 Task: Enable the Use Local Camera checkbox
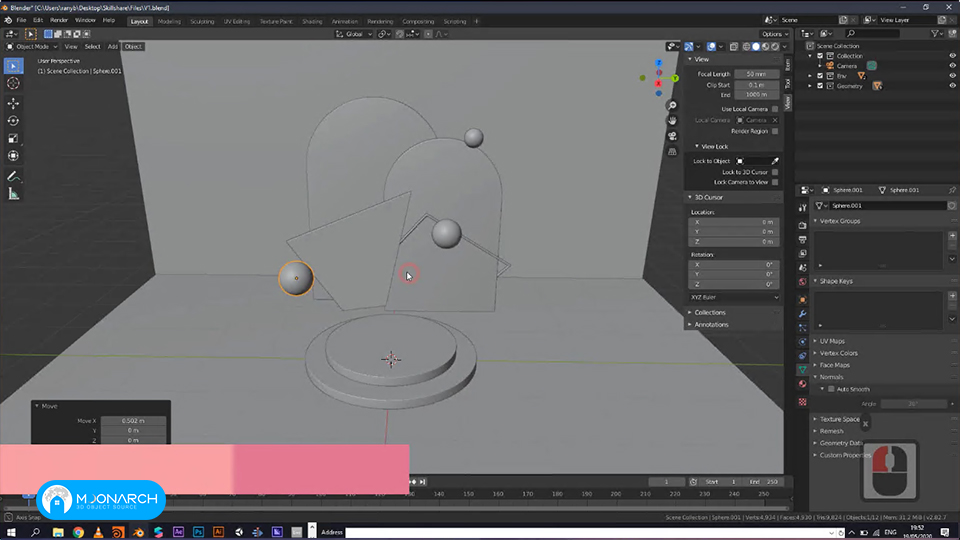[775, 109]
